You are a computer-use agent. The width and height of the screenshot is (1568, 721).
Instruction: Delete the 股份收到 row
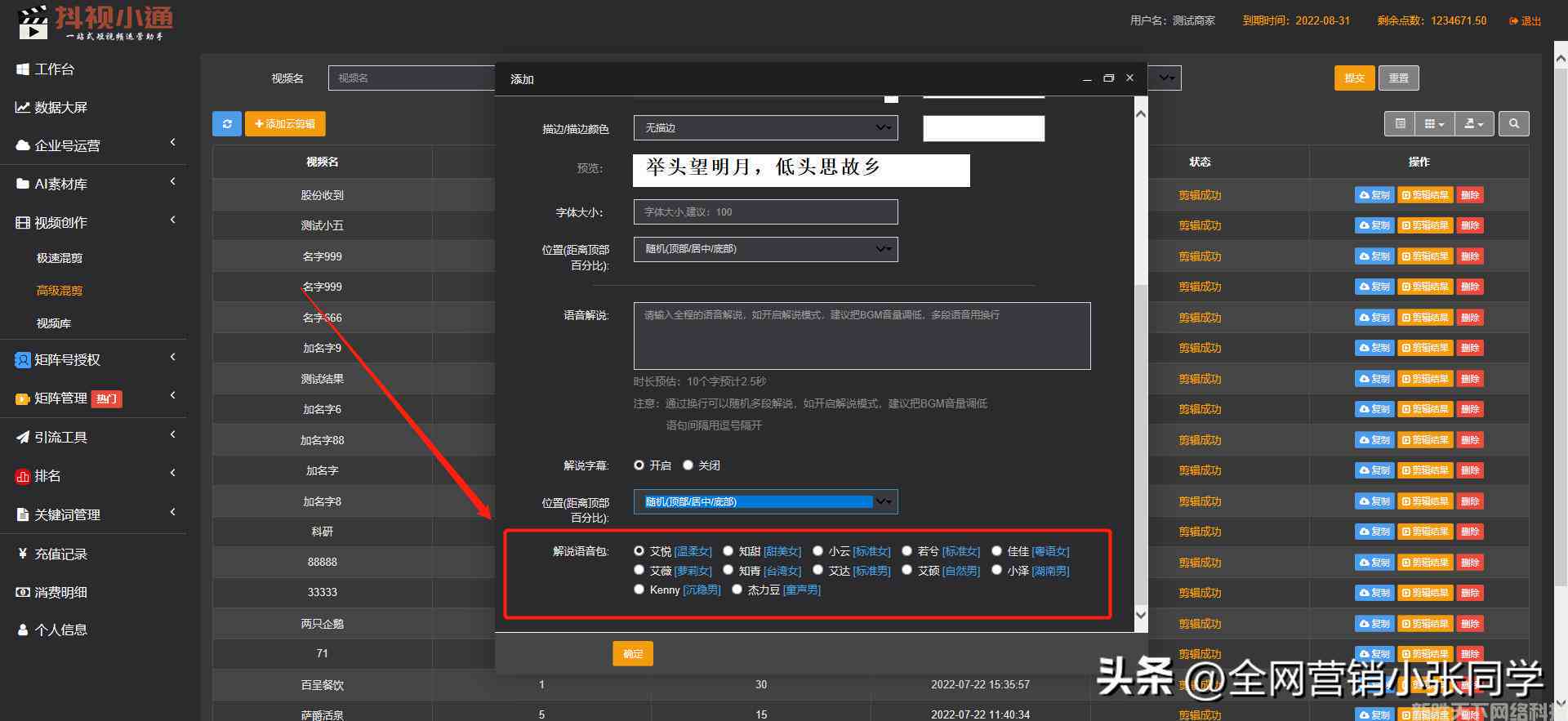point(1470,195)
